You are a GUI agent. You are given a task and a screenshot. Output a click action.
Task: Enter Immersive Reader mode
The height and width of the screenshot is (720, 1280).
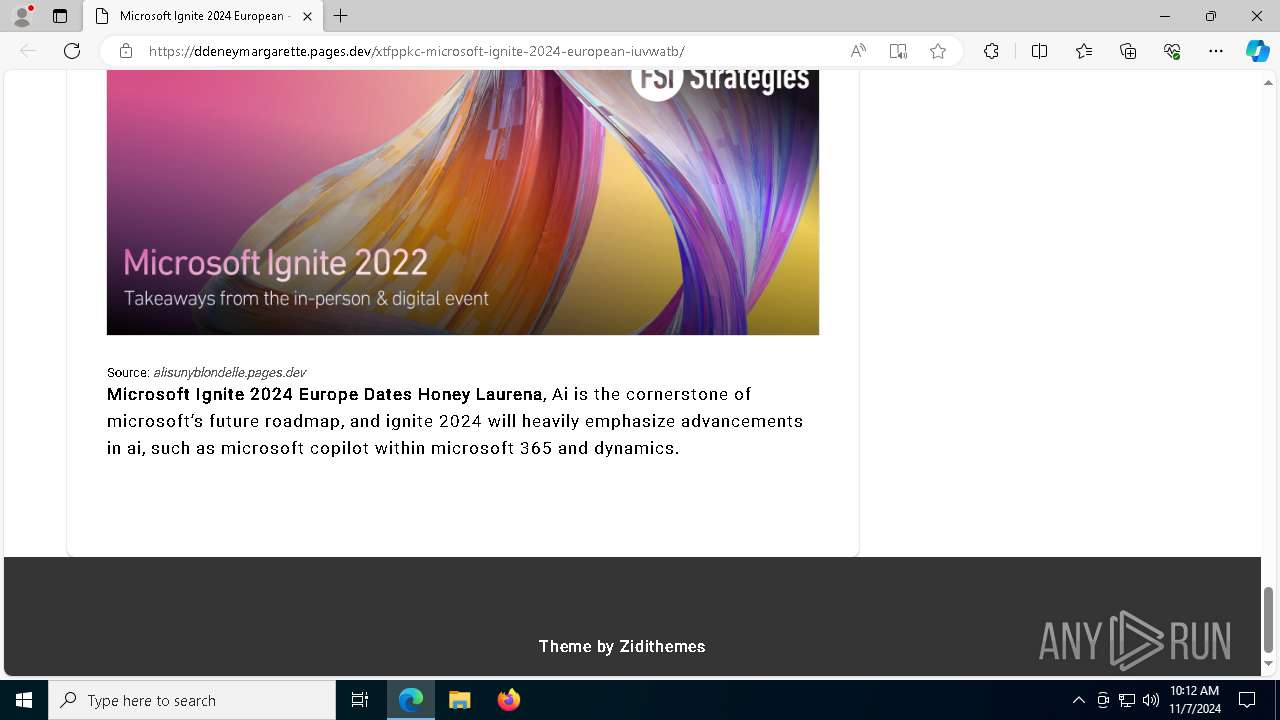pos(898,51)
